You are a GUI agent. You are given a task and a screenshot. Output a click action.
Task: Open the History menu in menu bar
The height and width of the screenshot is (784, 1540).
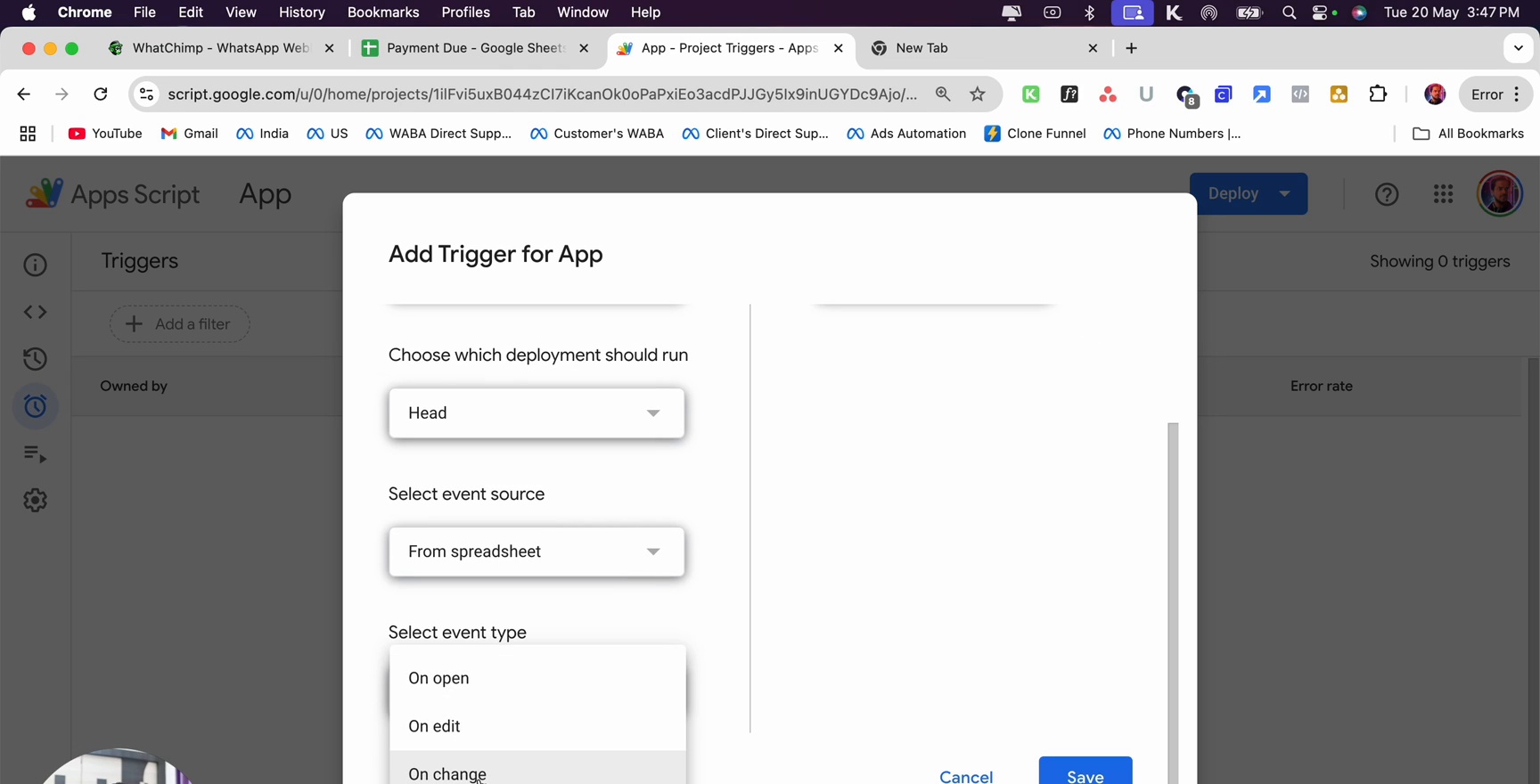pos(302,12)
